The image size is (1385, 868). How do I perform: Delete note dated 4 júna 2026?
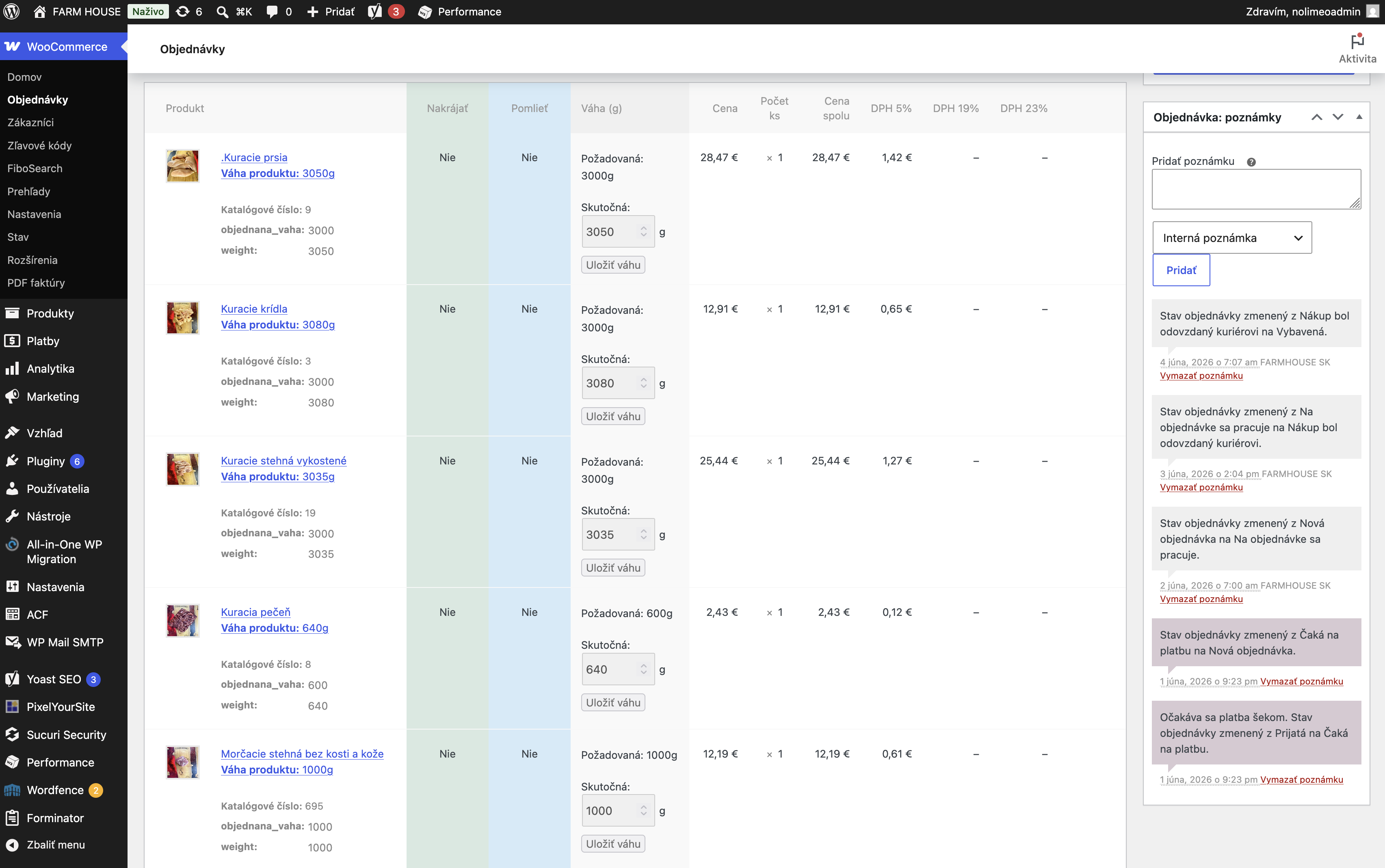coord(1201,376)
